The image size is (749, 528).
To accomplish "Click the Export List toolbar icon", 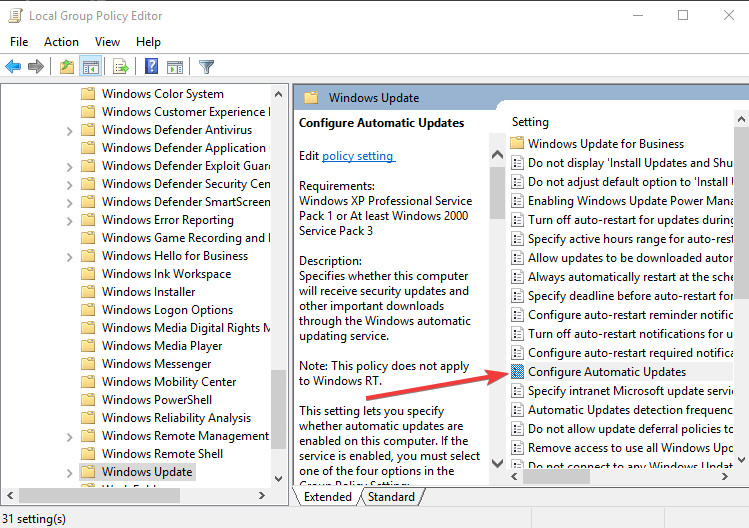I will click(x=121, y=66).
